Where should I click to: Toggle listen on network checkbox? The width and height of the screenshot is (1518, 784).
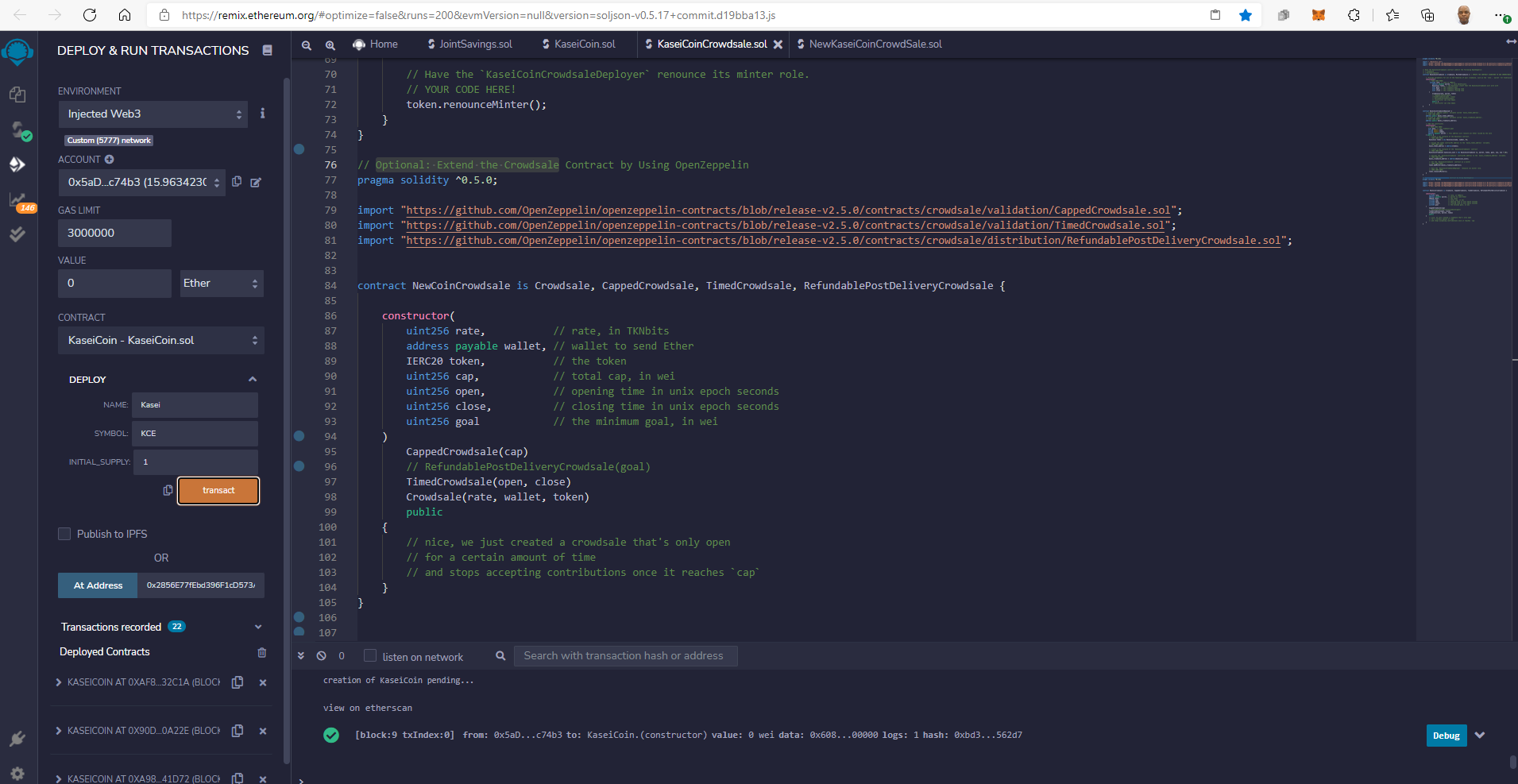(x=370, y=655)
